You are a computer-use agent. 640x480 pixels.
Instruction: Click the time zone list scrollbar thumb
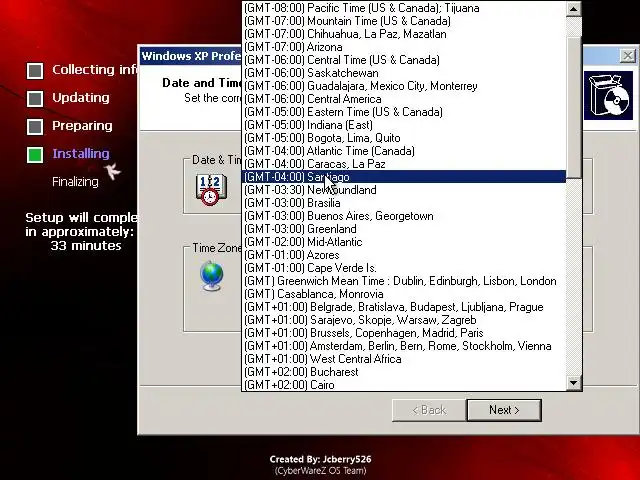pos(573,108)
